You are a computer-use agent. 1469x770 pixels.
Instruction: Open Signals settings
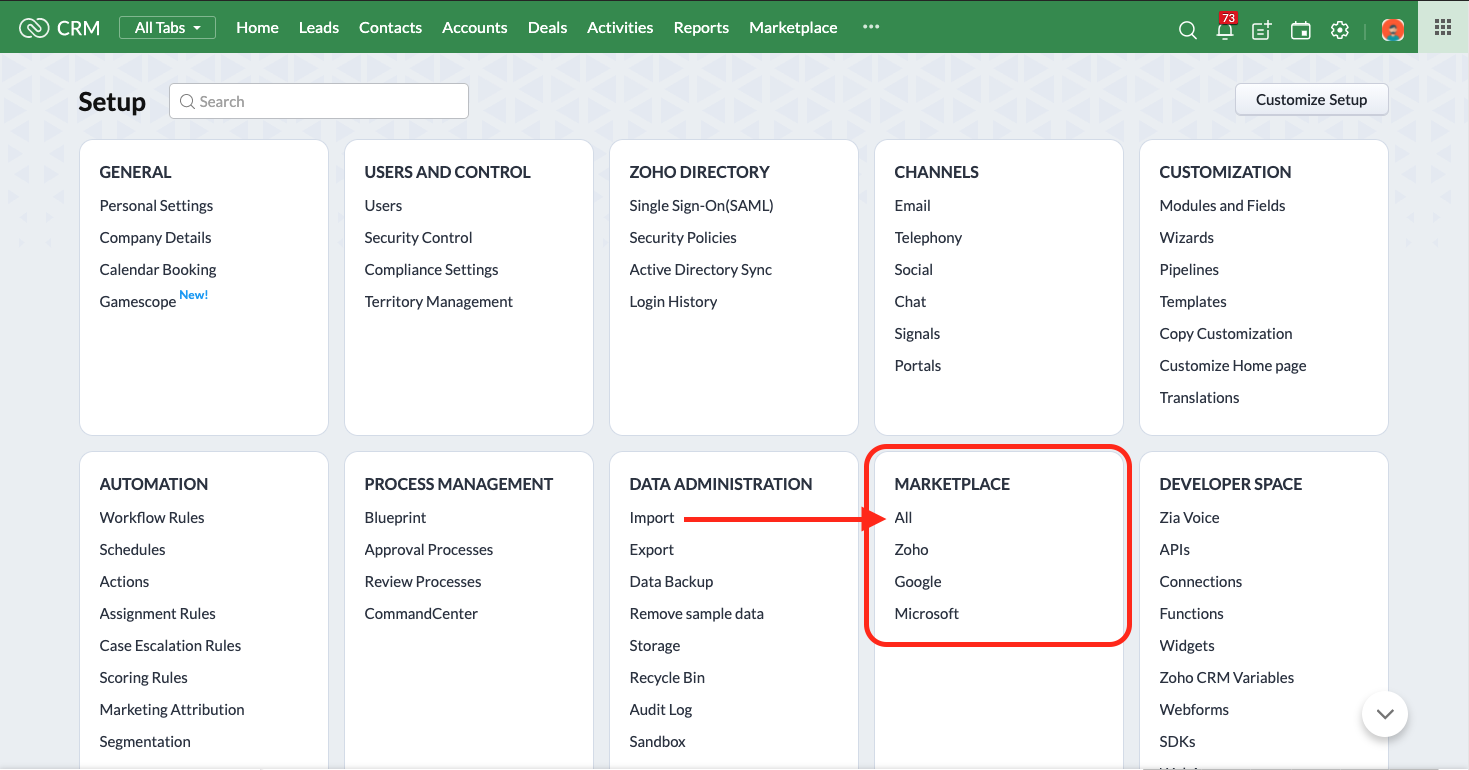click(917, 334)
